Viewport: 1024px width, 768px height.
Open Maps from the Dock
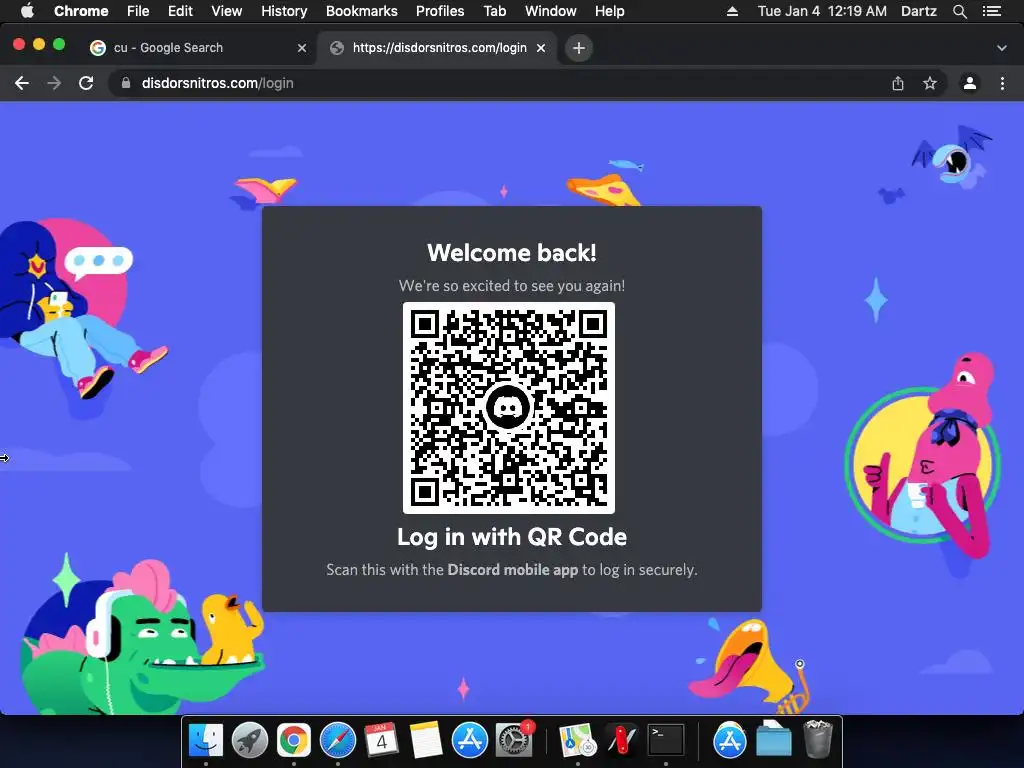click(x=577, y=741)
